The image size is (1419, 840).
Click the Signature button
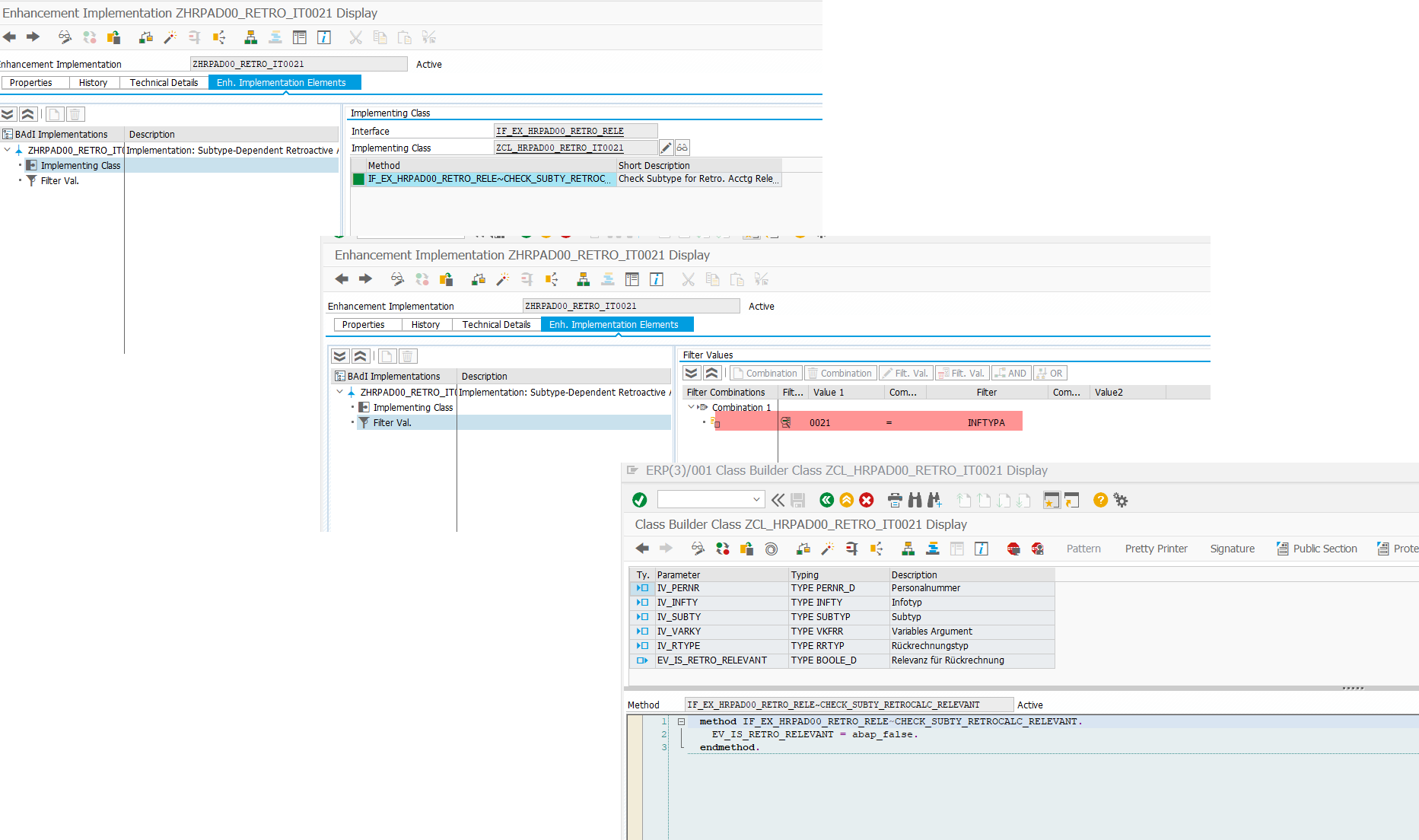[1232, 549]
